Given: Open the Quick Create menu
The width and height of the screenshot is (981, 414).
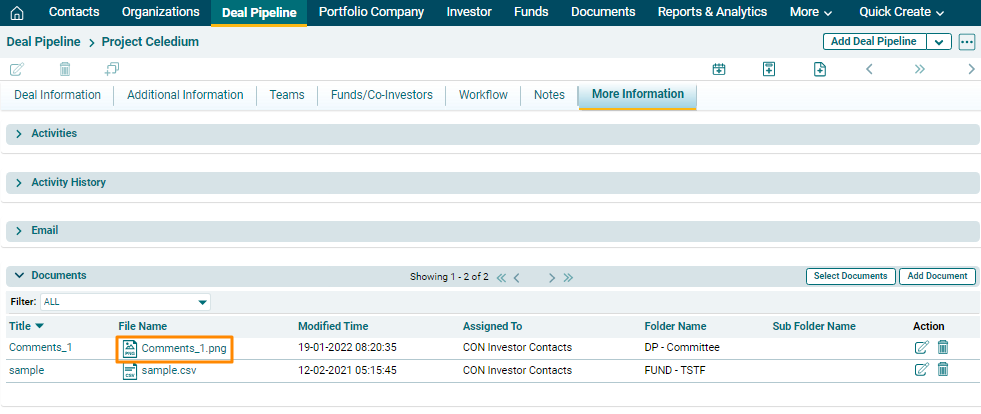Looking at the screenshot, I should point(901,12).
